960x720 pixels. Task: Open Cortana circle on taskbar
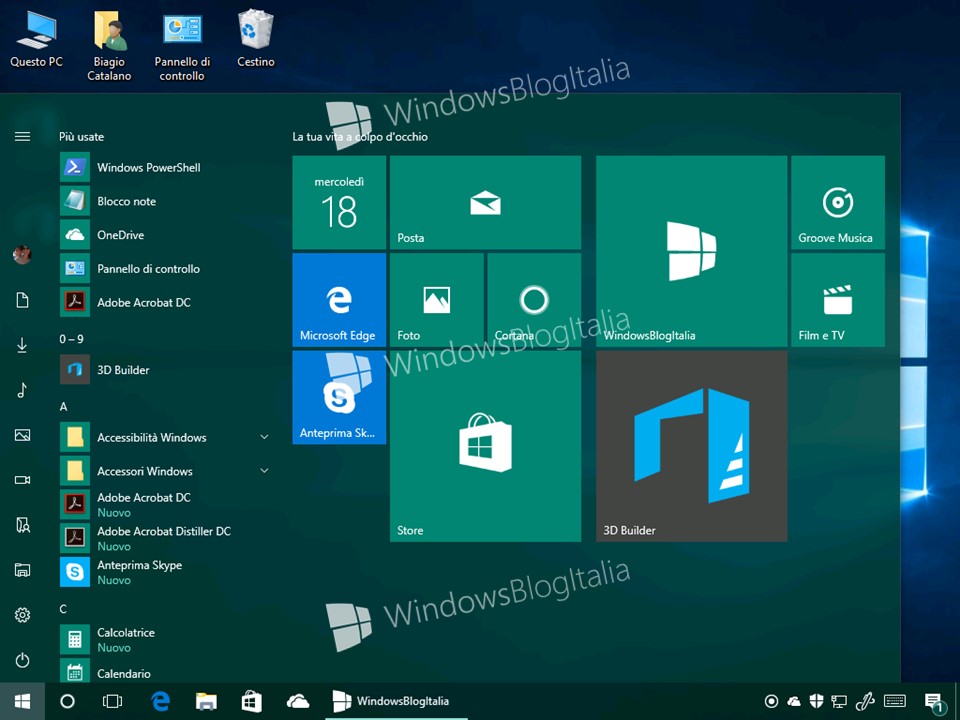point(67,701)
